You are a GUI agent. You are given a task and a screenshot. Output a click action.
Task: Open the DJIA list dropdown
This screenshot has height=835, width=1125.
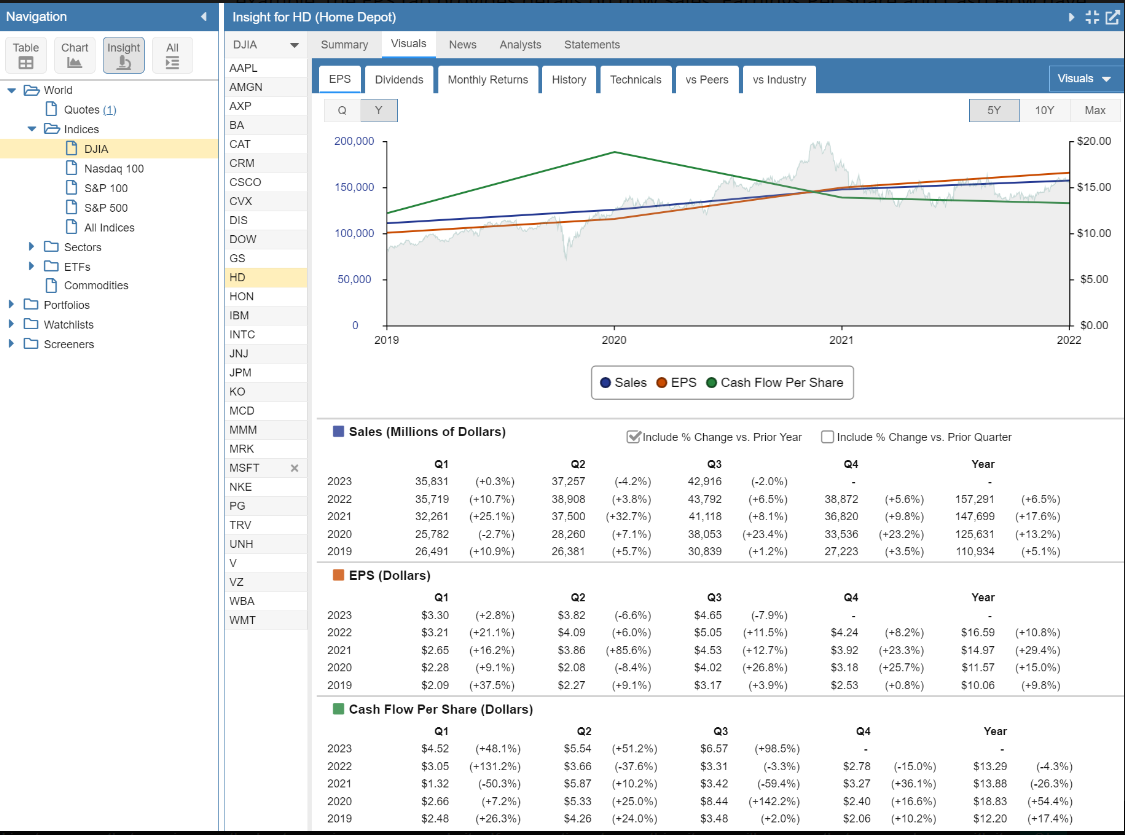click(265, 44)
